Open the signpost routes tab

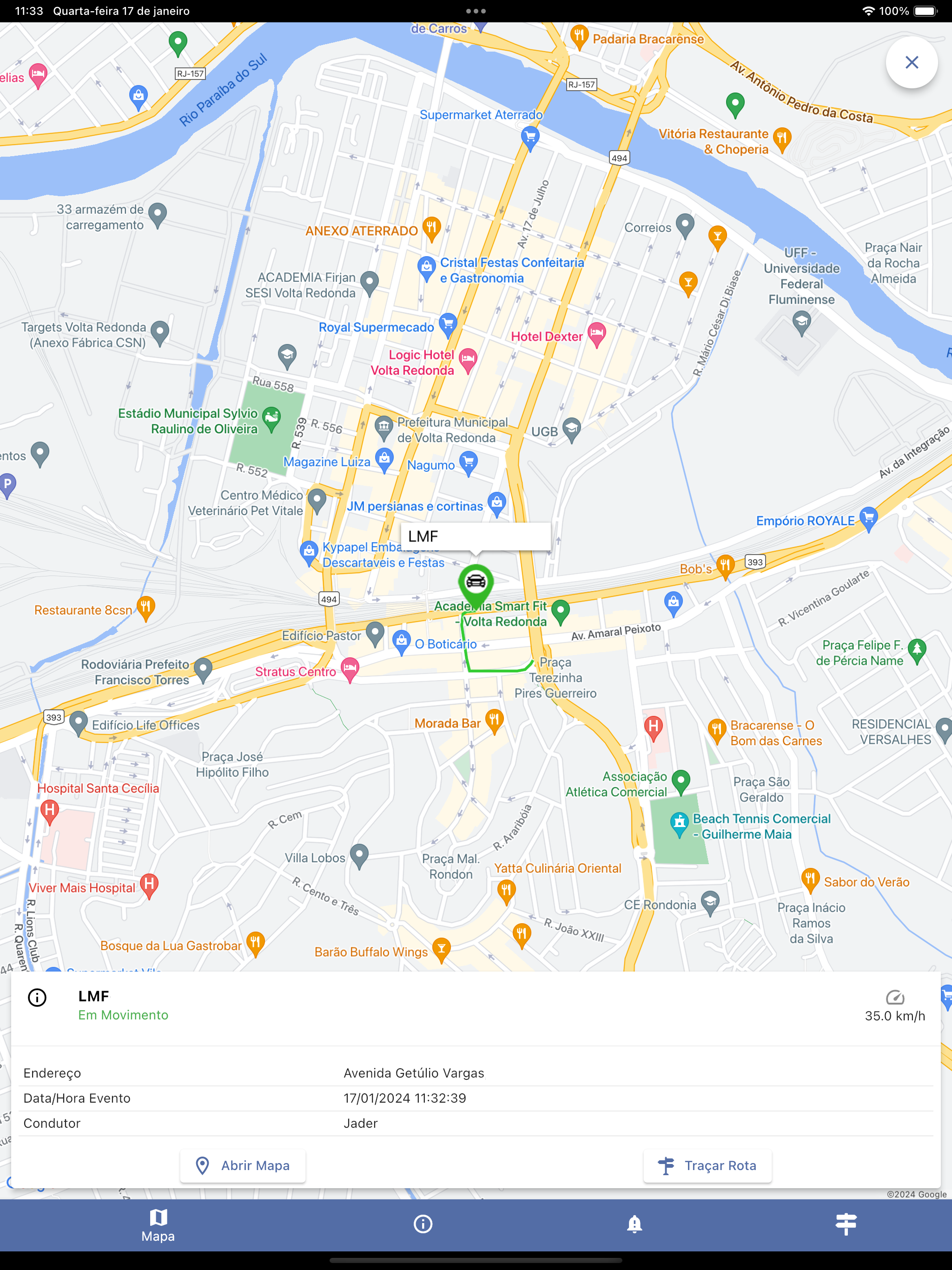point(846,1224)
